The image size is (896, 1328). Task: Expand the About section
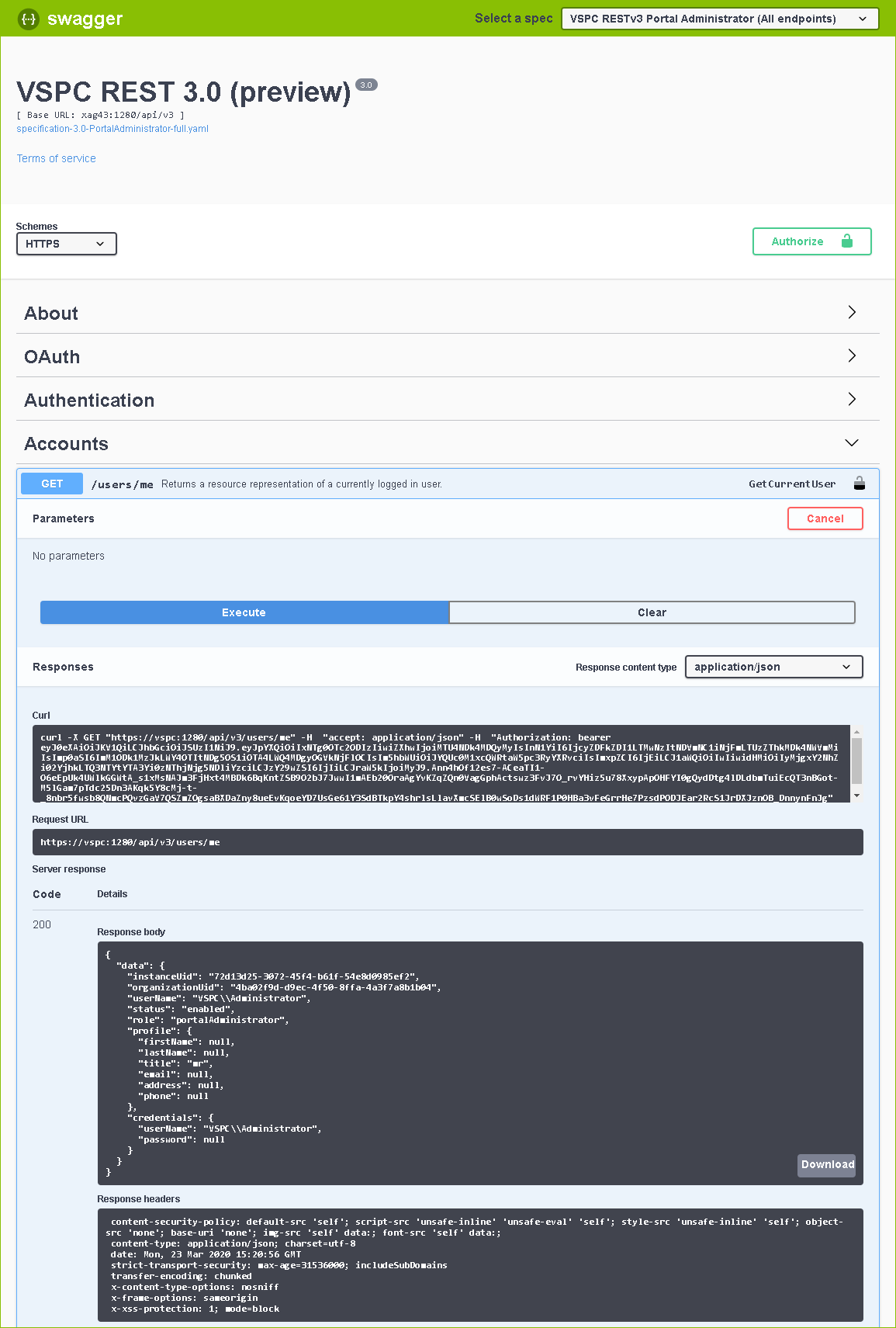click(x=448, y=313)
